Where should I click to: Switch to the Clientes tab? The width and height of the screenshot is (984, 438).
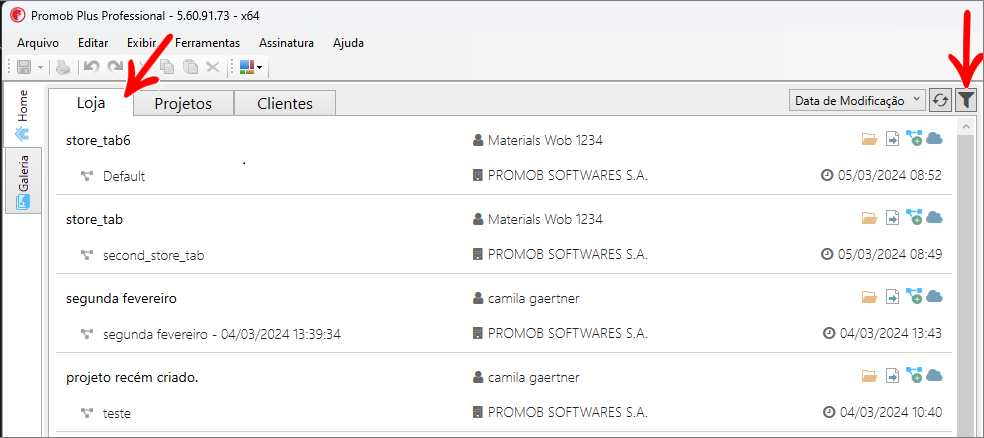pyautogui.click(x=285, y=104)
